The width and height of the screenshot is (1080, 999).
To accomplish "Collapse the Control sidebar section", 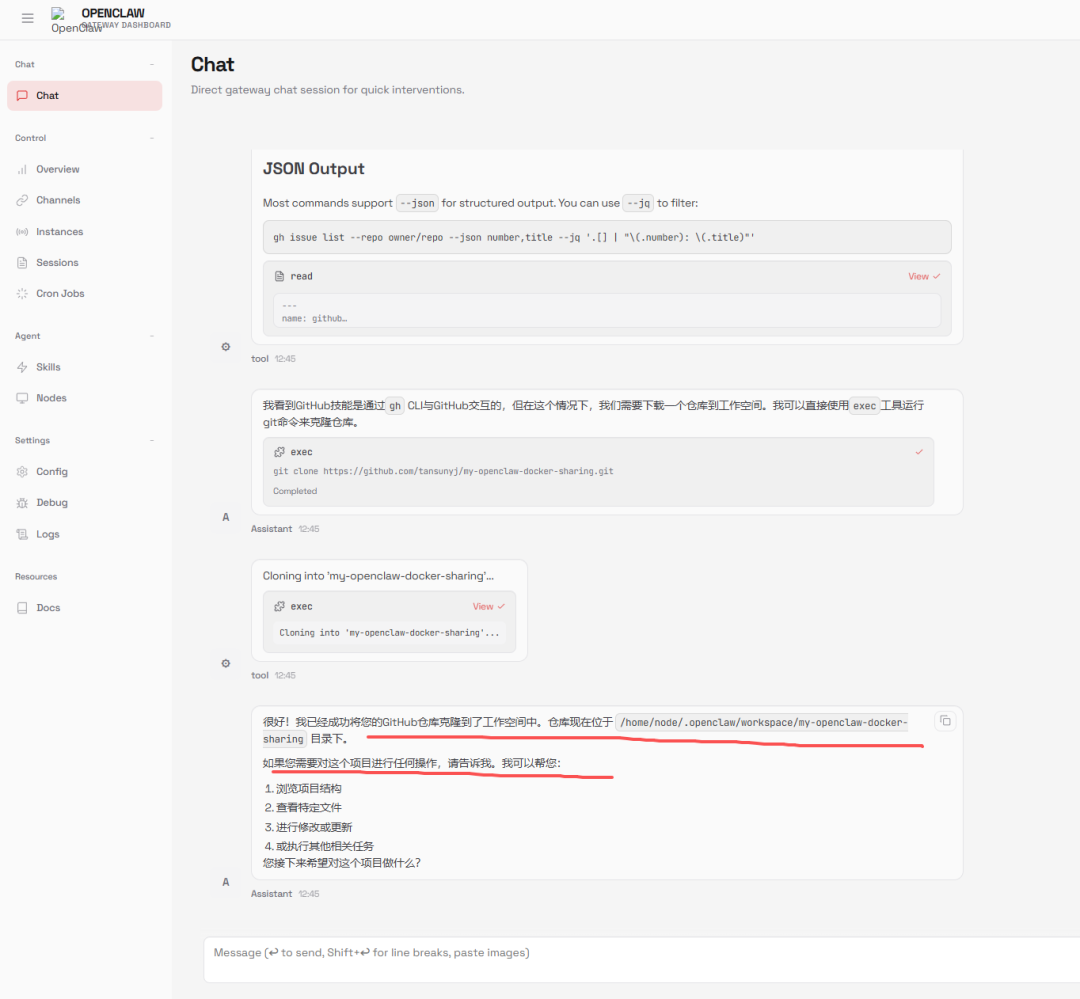I will tap(152, 138).
